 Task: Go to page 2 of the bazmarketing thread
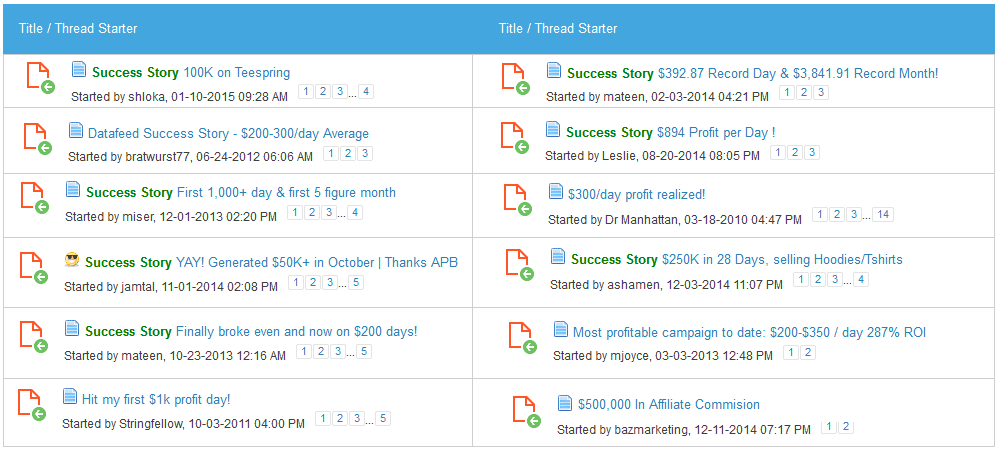tap(845, 427)
